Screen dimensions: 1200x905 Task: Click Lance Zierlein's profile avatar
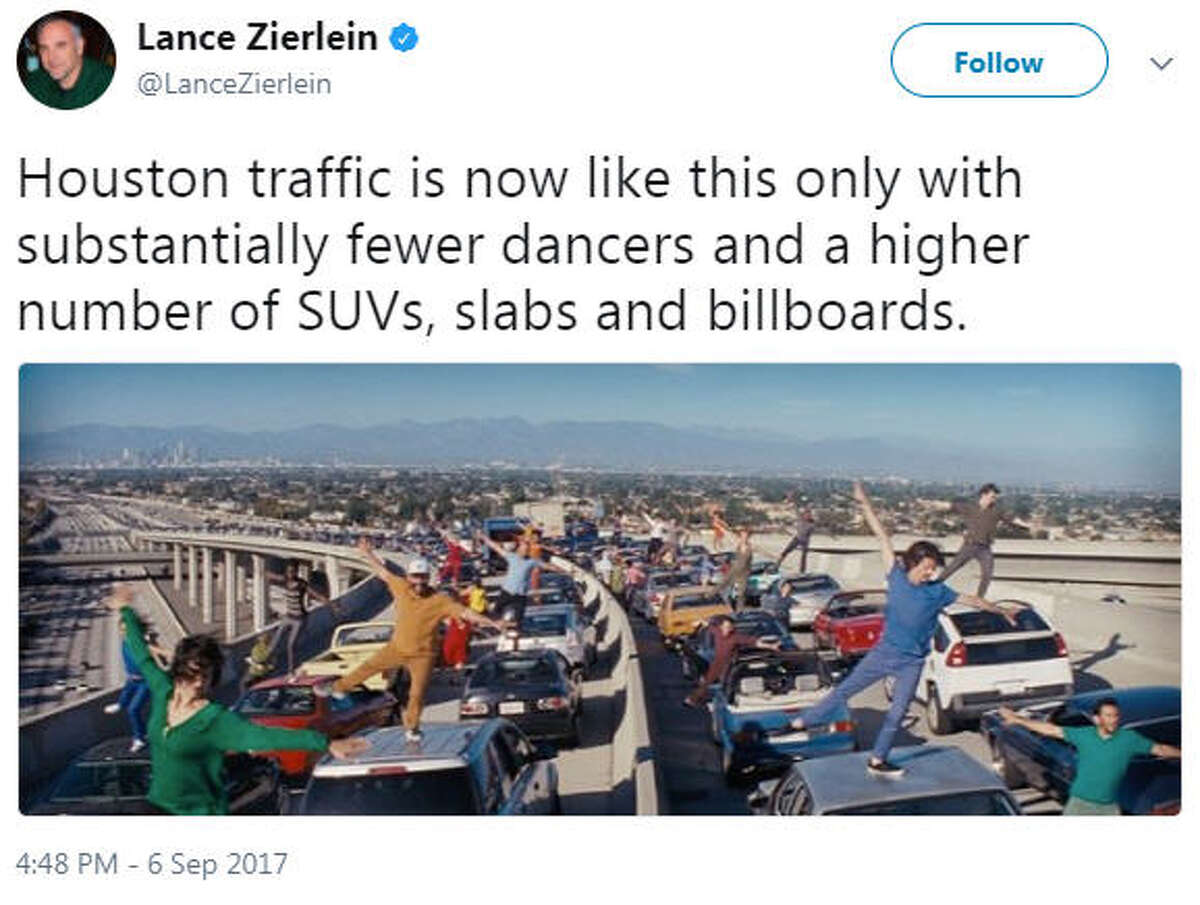click(66, 61)
